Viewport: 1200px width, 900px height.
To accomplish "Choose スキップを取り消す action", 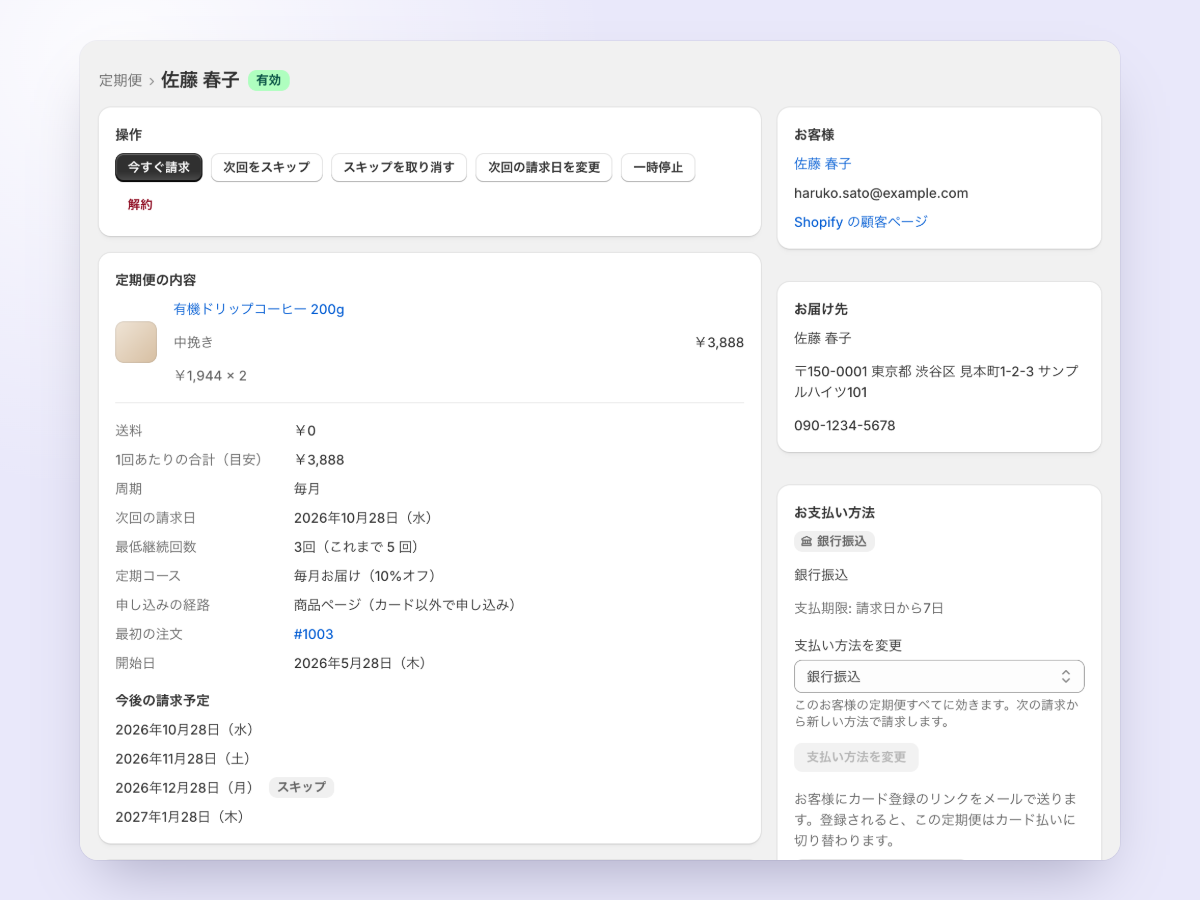I will point(399,168).
